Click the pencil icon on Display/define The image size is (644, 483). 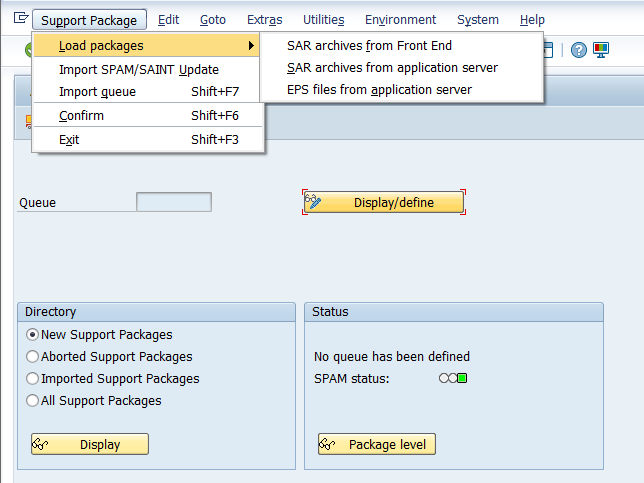(x=313, y=202)
